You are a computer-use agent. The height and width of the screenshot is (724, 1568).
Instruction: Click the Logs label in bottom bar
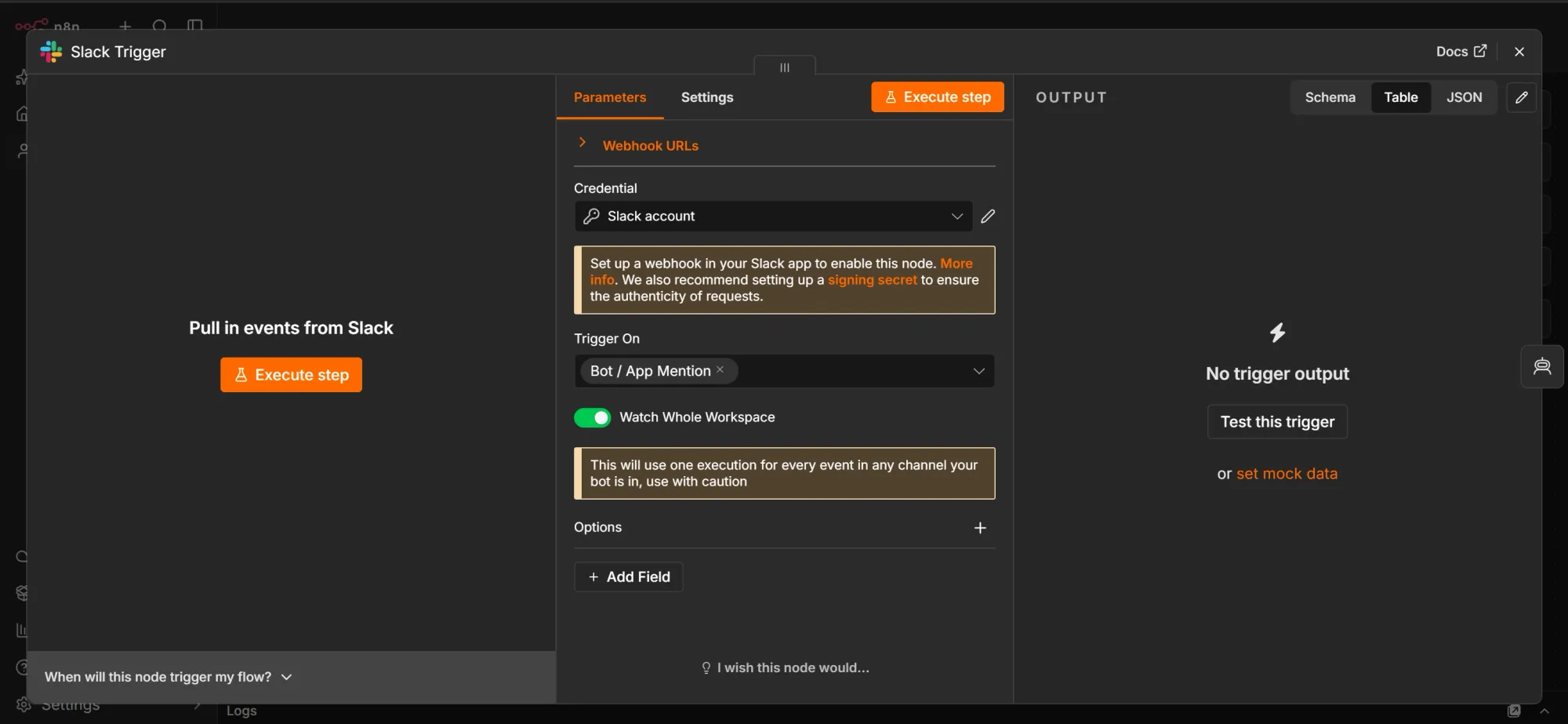click(x=241, y=711)
